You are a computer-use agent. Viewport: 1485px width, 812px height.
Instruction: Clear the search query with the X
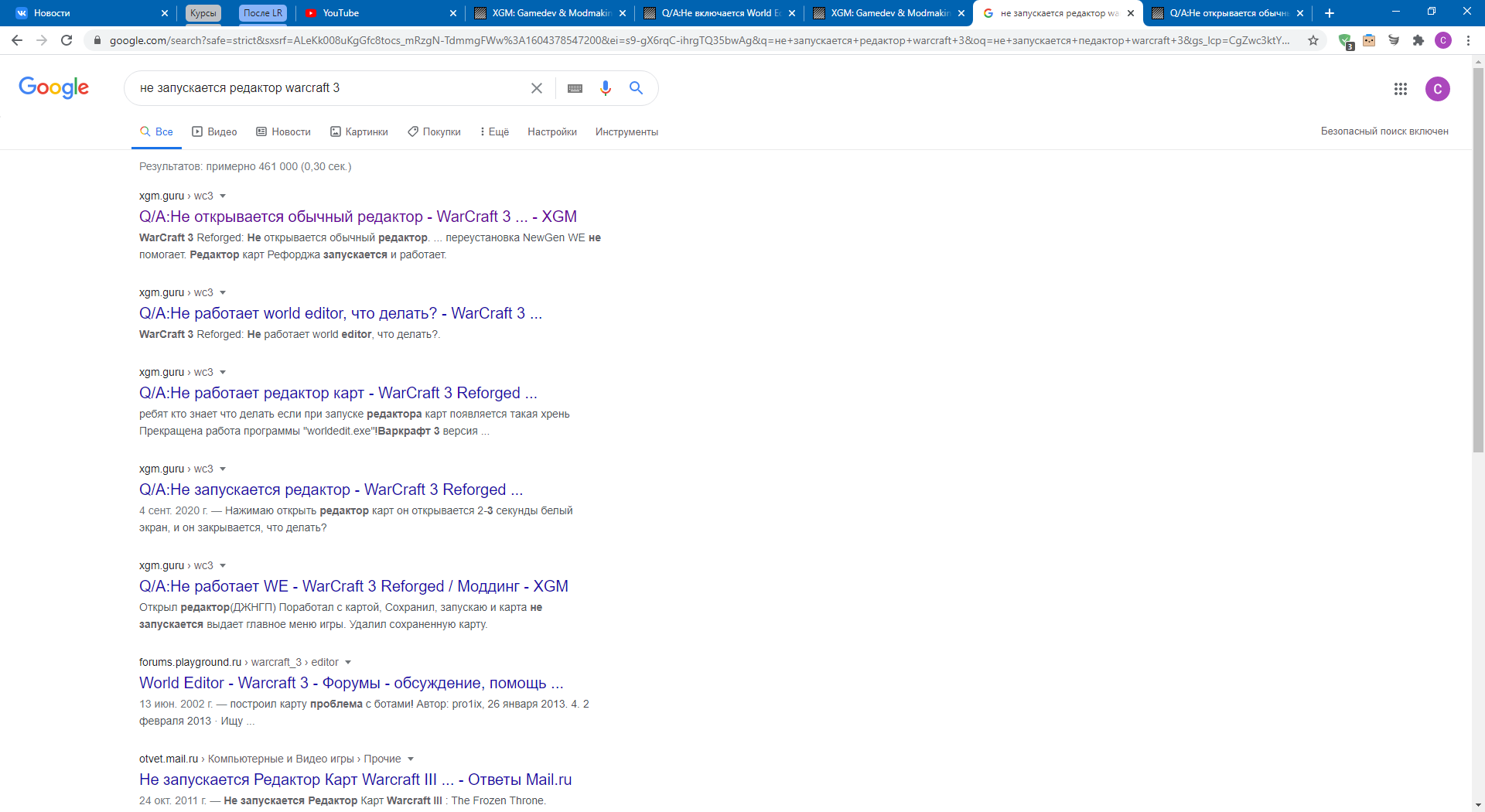point(537,88)
